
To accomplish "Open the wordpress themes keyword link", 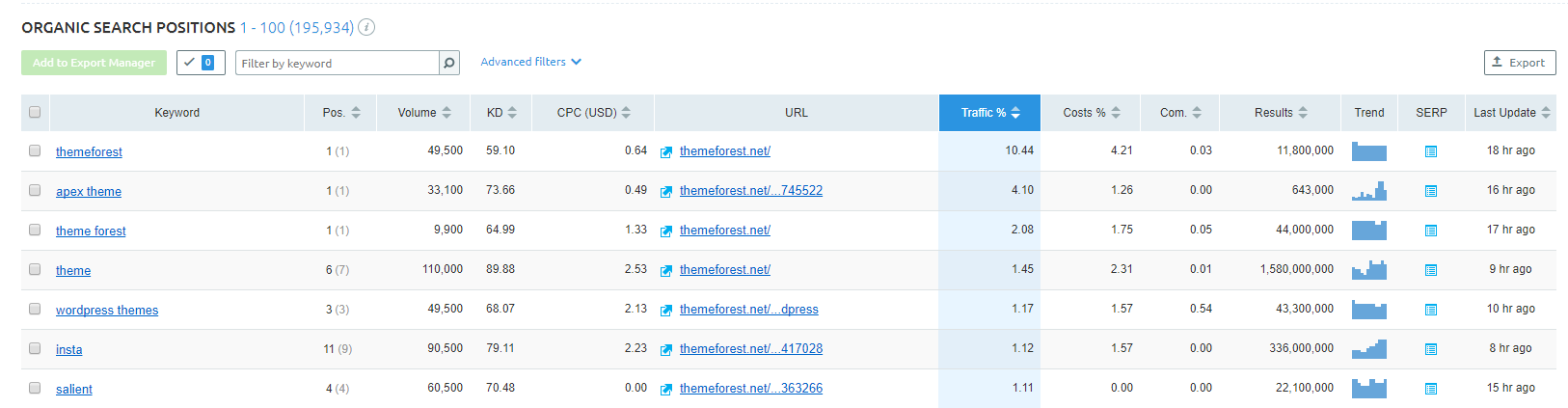I will [107, 310].
